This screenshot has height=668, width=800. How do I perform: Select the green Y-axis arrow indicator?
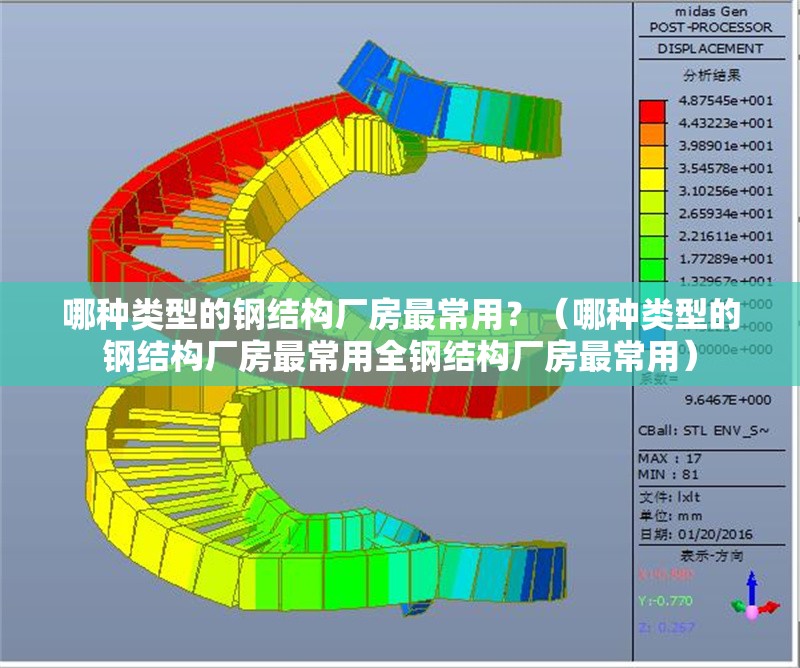click(738, 606)
